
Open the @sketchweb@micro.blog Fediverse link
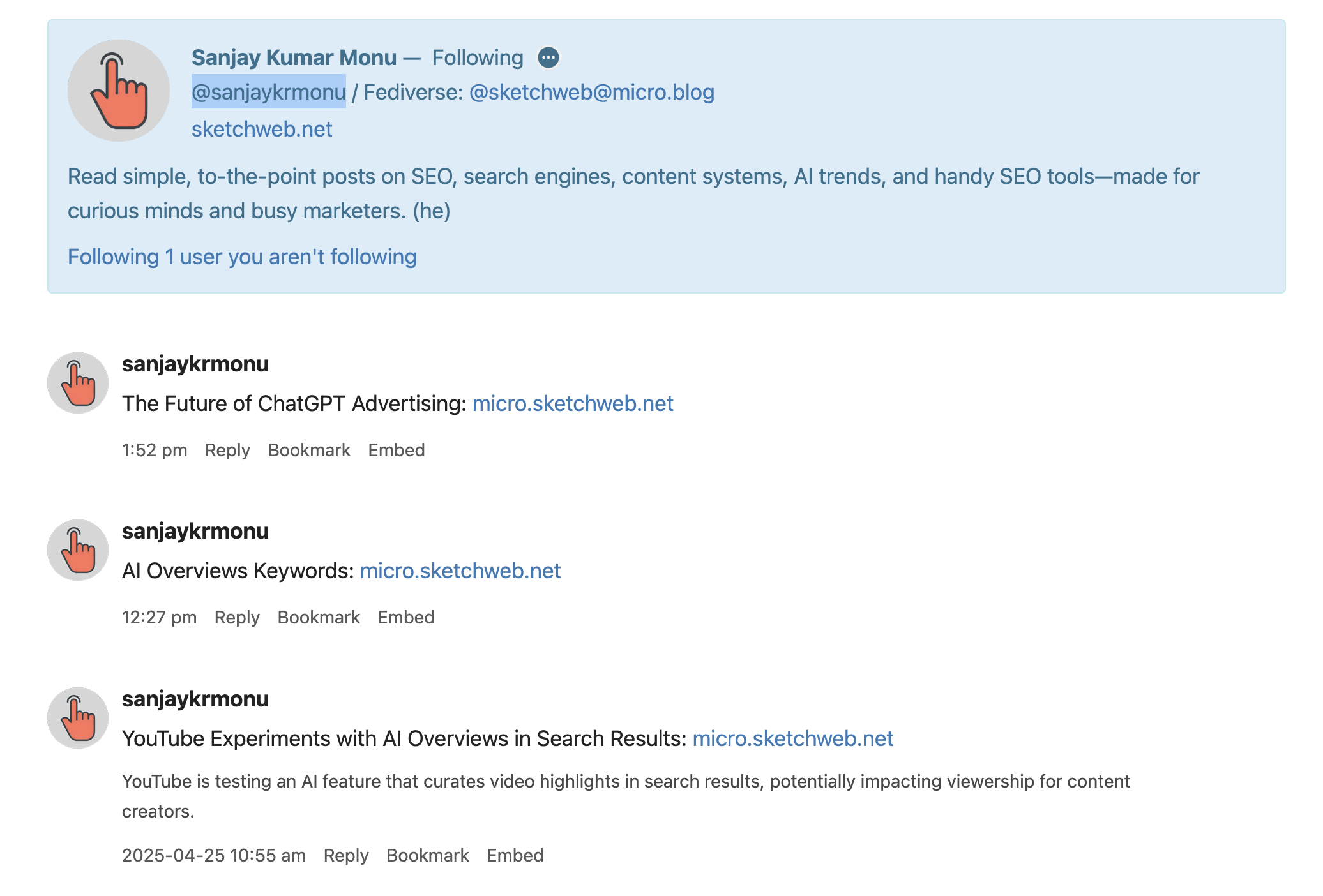(591, 92)
